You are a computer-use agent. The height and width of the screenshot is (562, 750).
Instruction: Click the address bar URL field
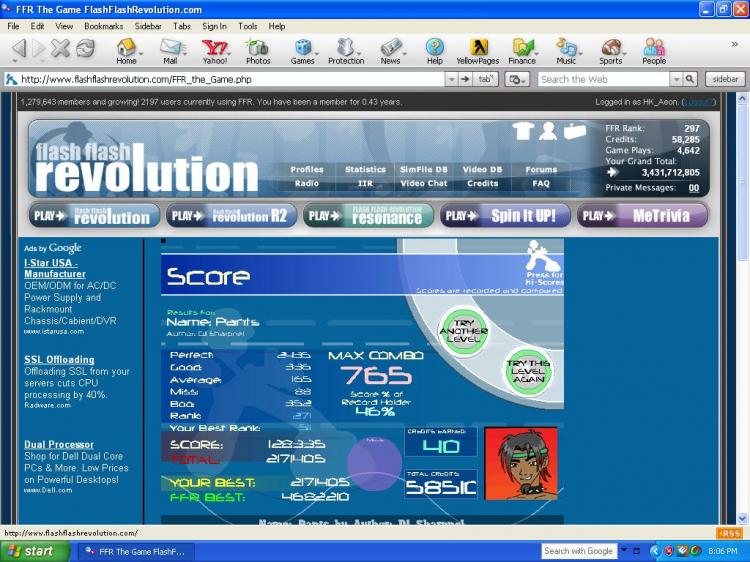click(x=230, y=79)
